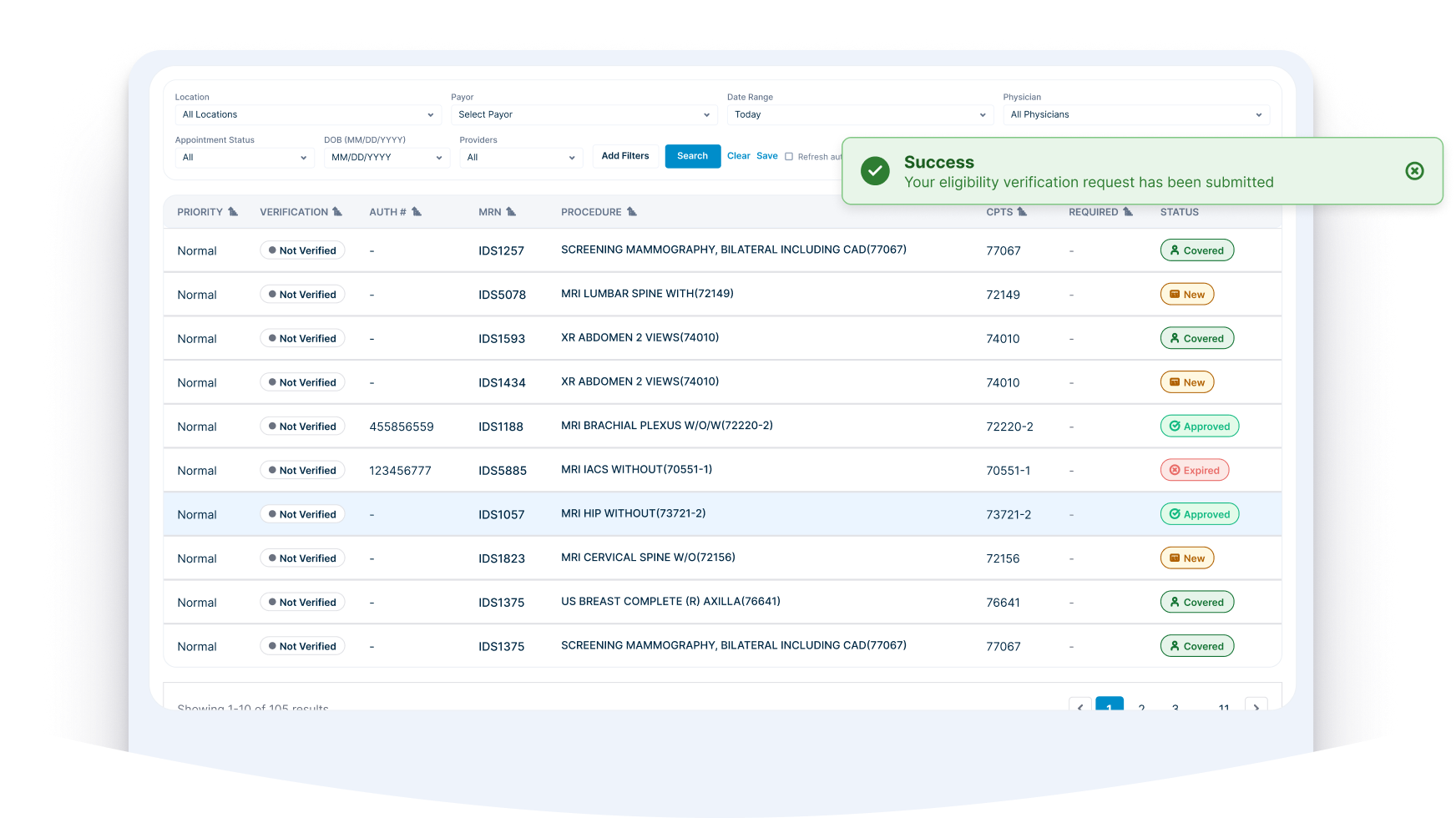Click auth number 123456777

pyautogui.click(x=401, y=471)
